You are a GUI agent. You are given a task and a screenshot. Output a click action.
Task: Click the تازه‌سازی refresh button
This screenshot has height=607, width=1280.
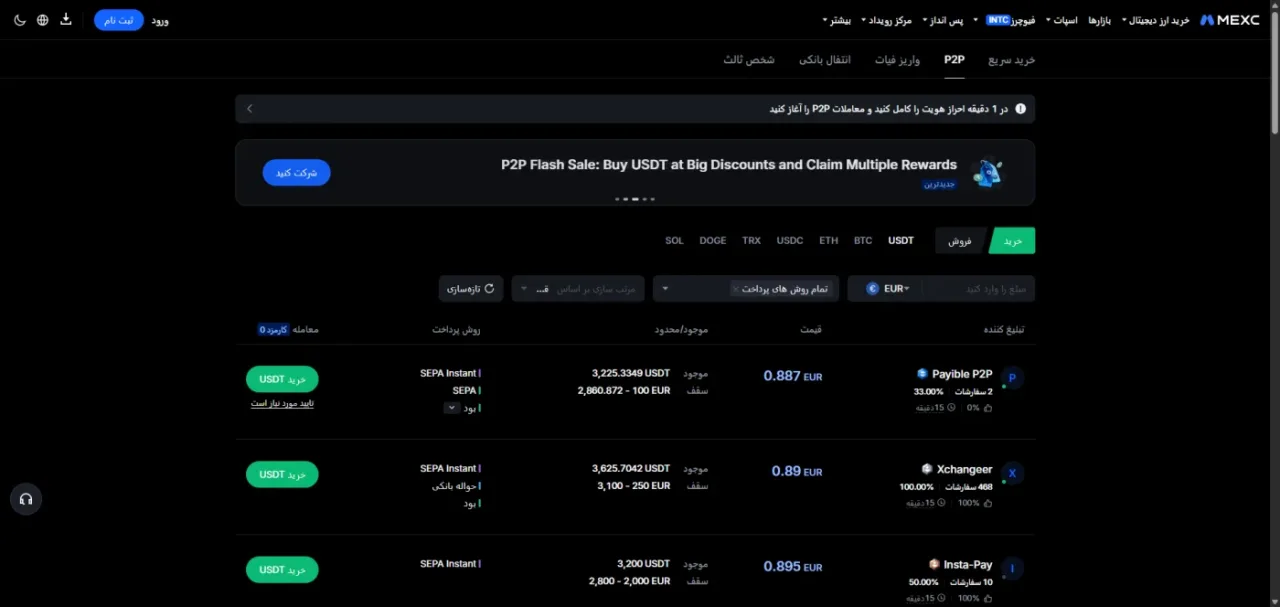click(x=471, y=289)
